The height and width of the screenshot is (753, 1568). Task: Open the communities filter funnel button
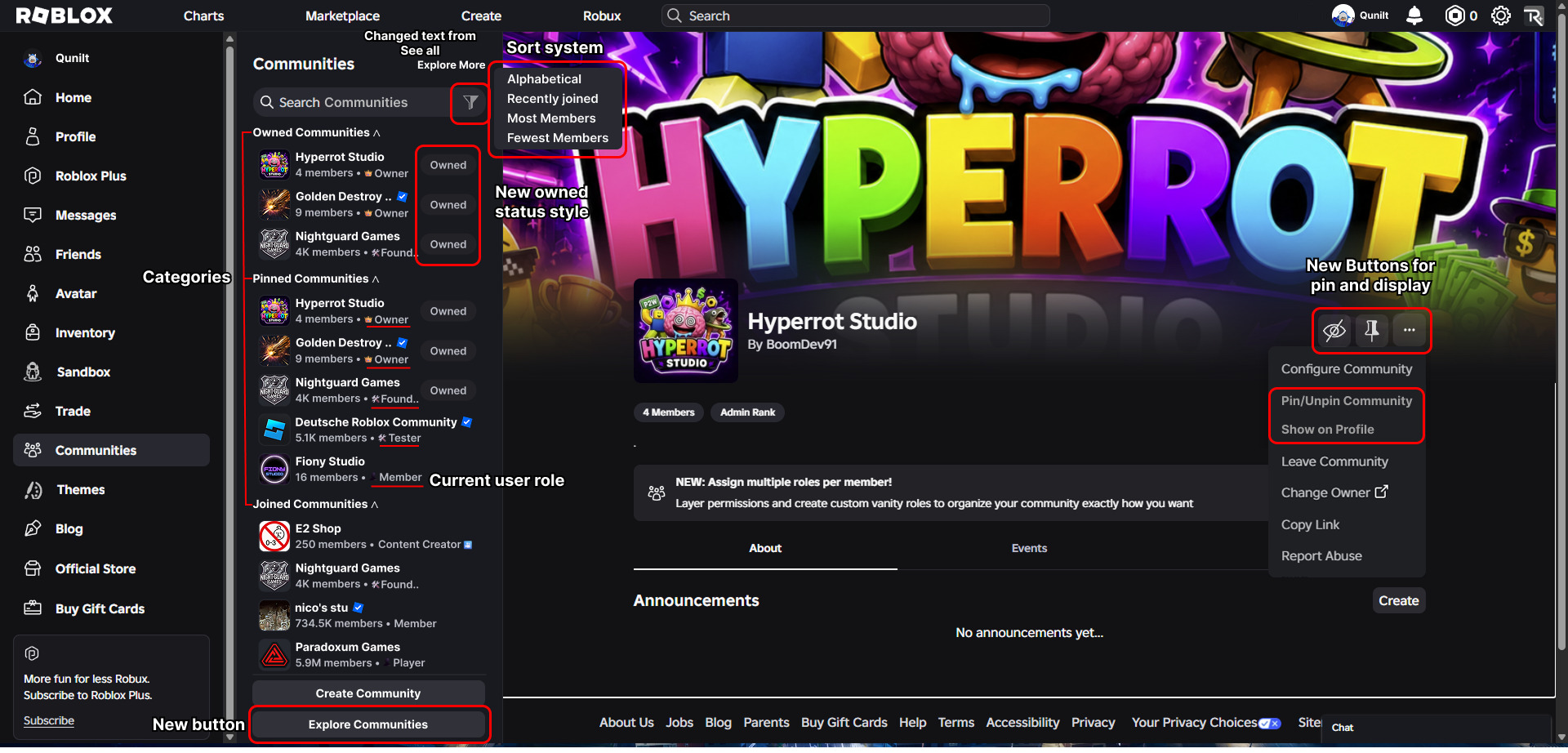(470, 102)
